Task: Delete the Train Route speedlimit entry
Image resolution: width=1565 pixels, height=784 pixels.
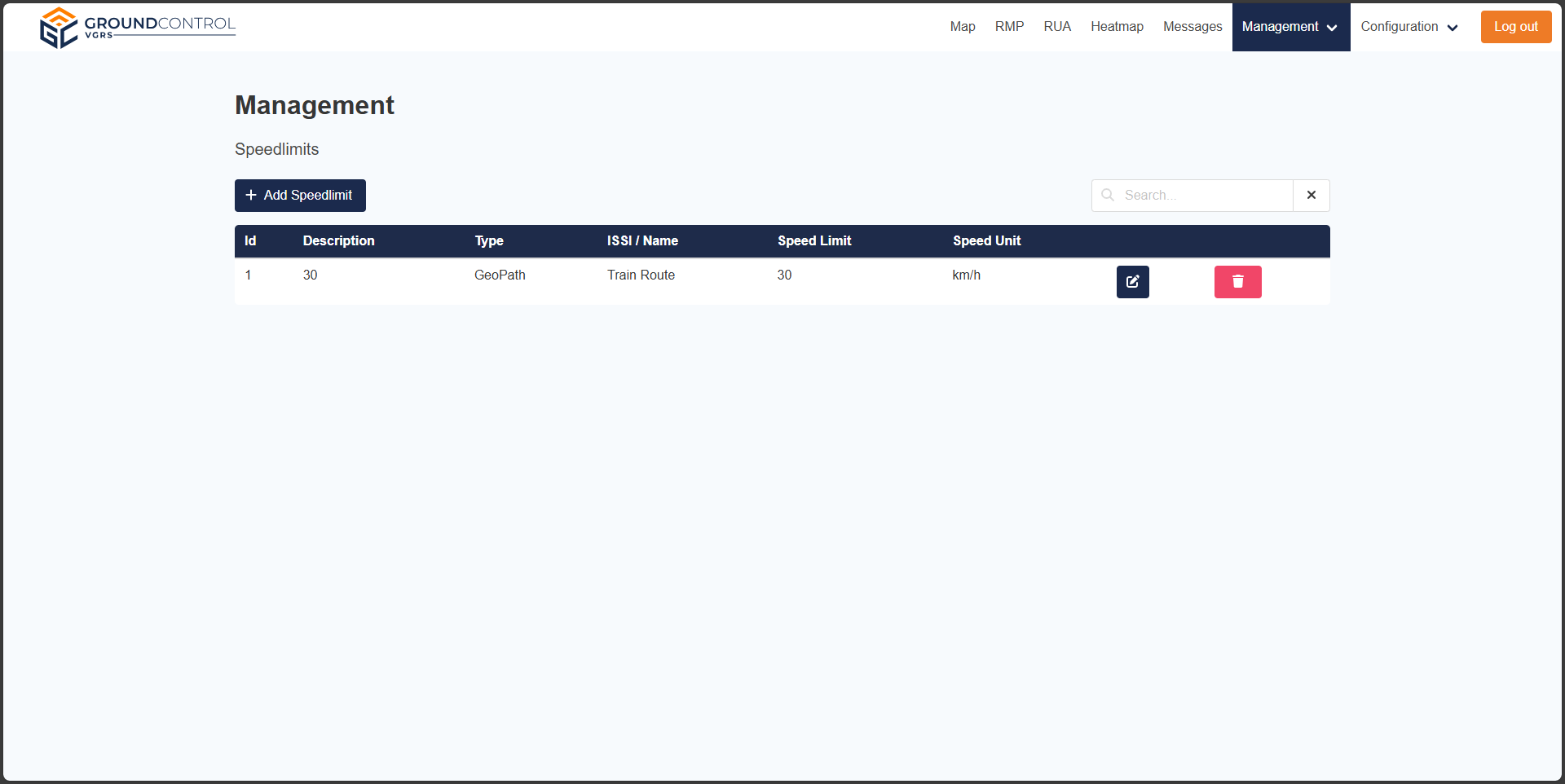Action: point(1237,282)
